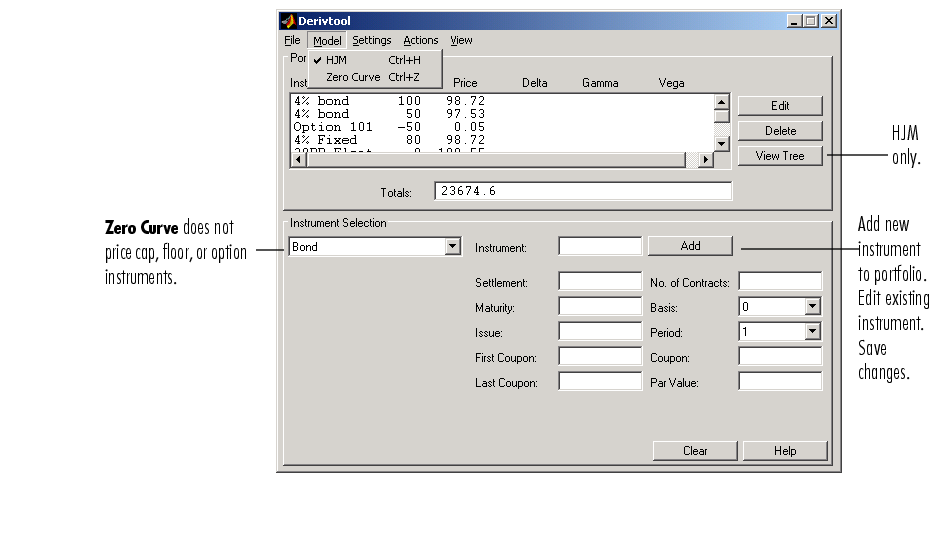Click the portfolio list vertical scrollbar thumb
The height and width of the screenshot is (548, 943).
(722, 116)
